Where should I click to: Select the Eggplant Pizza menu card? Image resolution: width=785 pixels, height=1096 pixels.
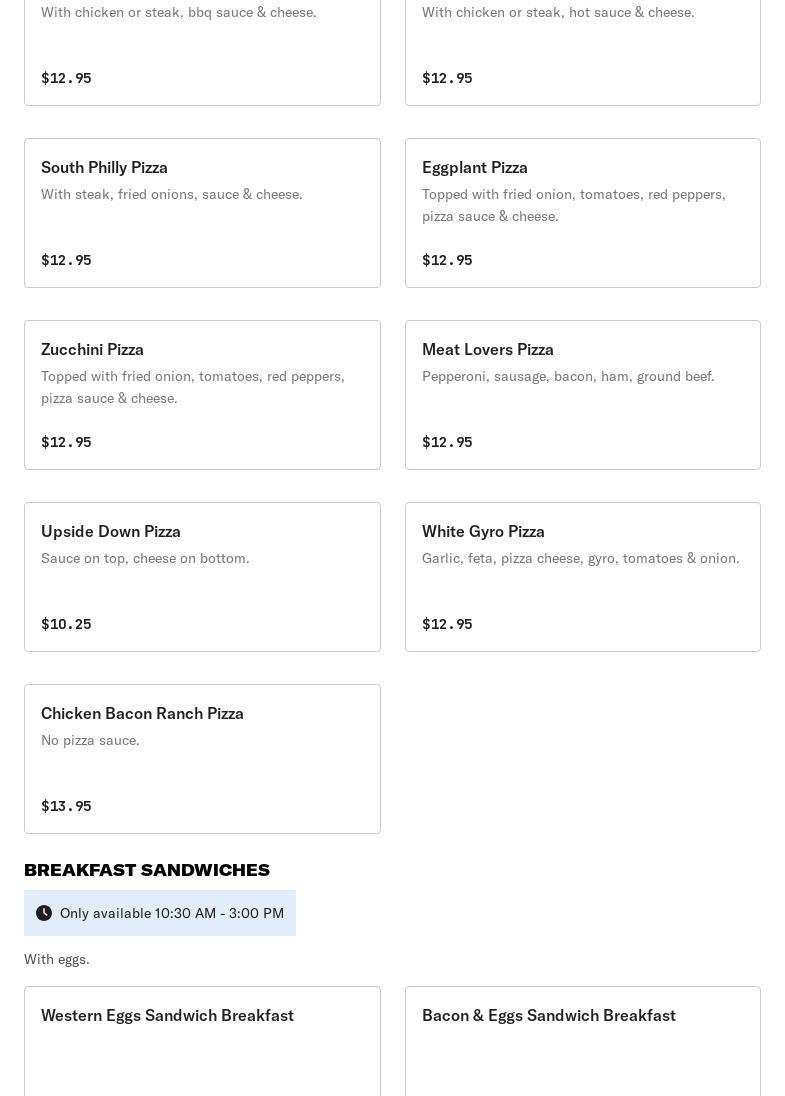583,213
